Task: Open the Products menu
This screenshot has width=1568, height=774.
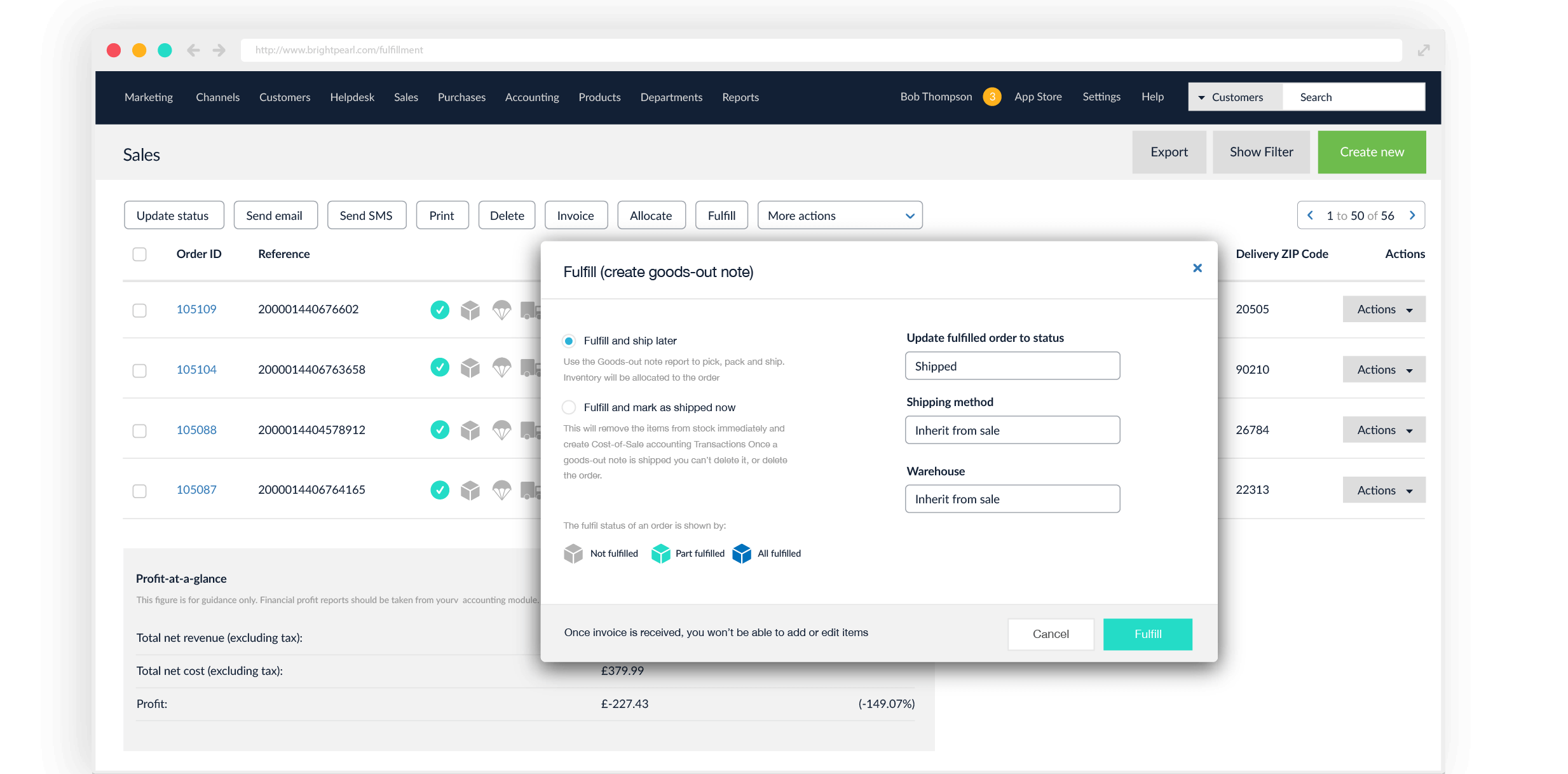Action: click(599, 97)
